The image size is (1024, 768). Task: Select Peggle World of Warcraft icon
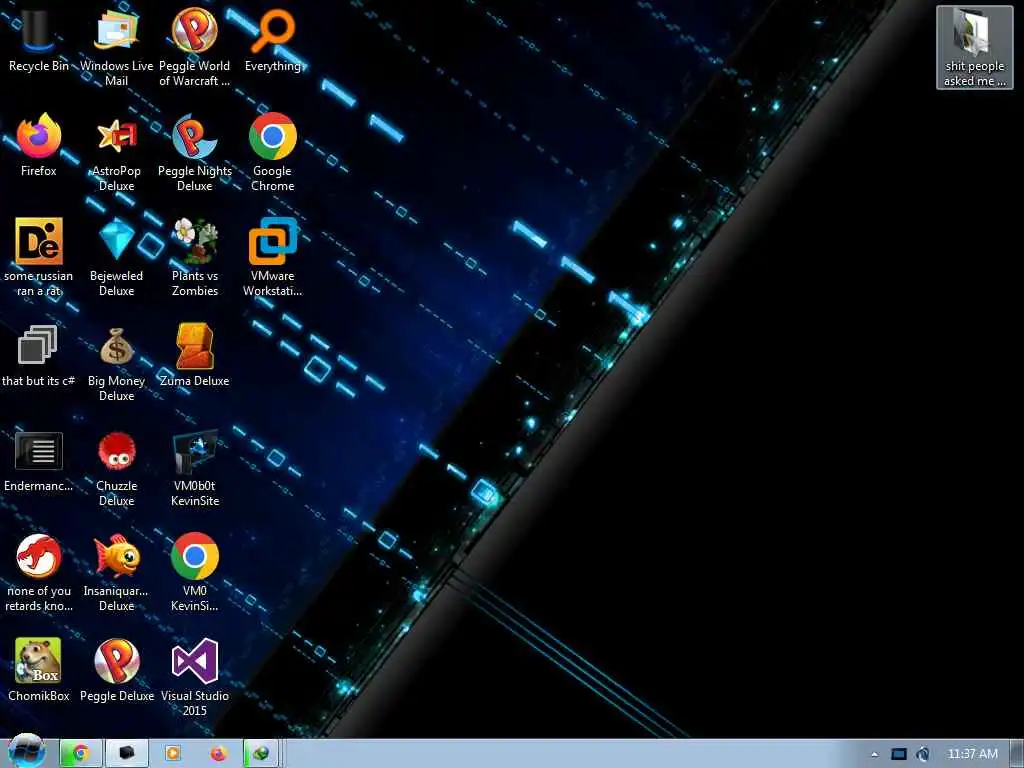point(195,46)
